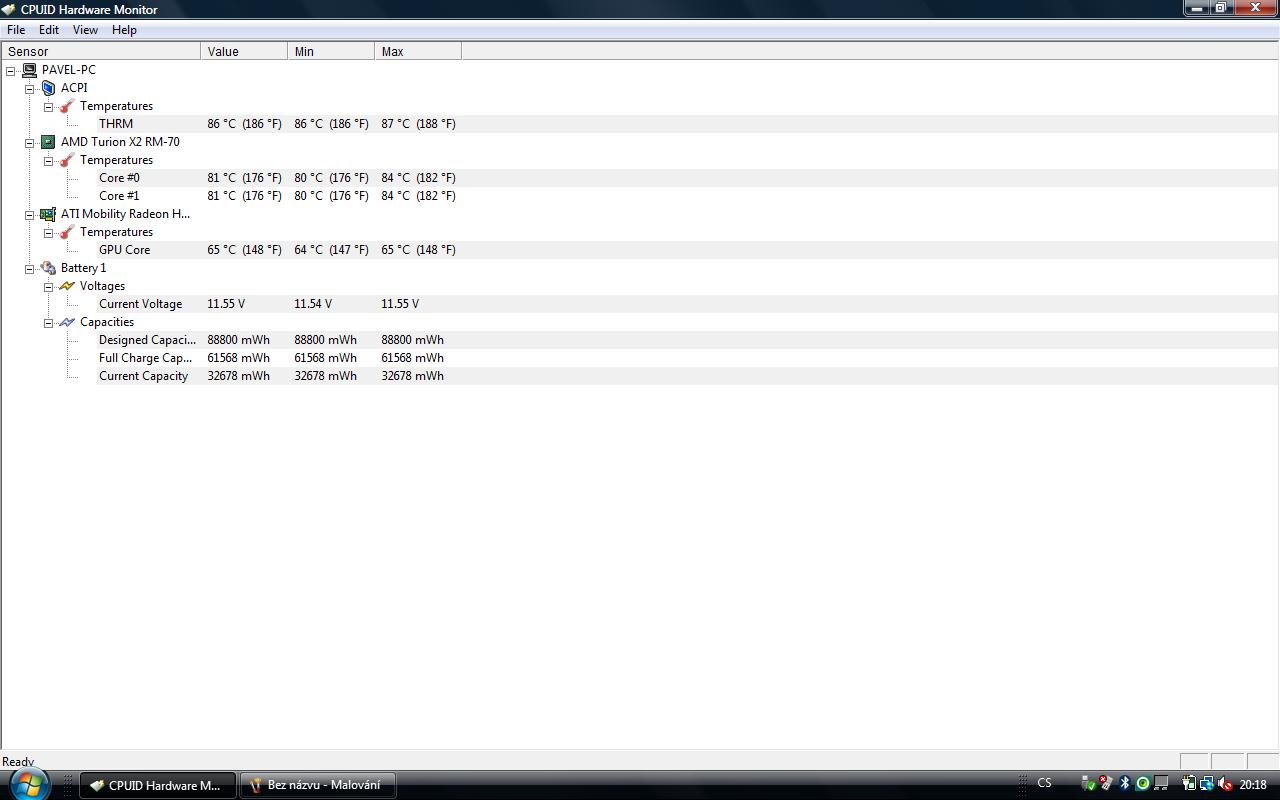Collapse Temperatures under ACPI
Viewport: 1280px width, 800px height.
pyautogui.click(x=48, y=106)
